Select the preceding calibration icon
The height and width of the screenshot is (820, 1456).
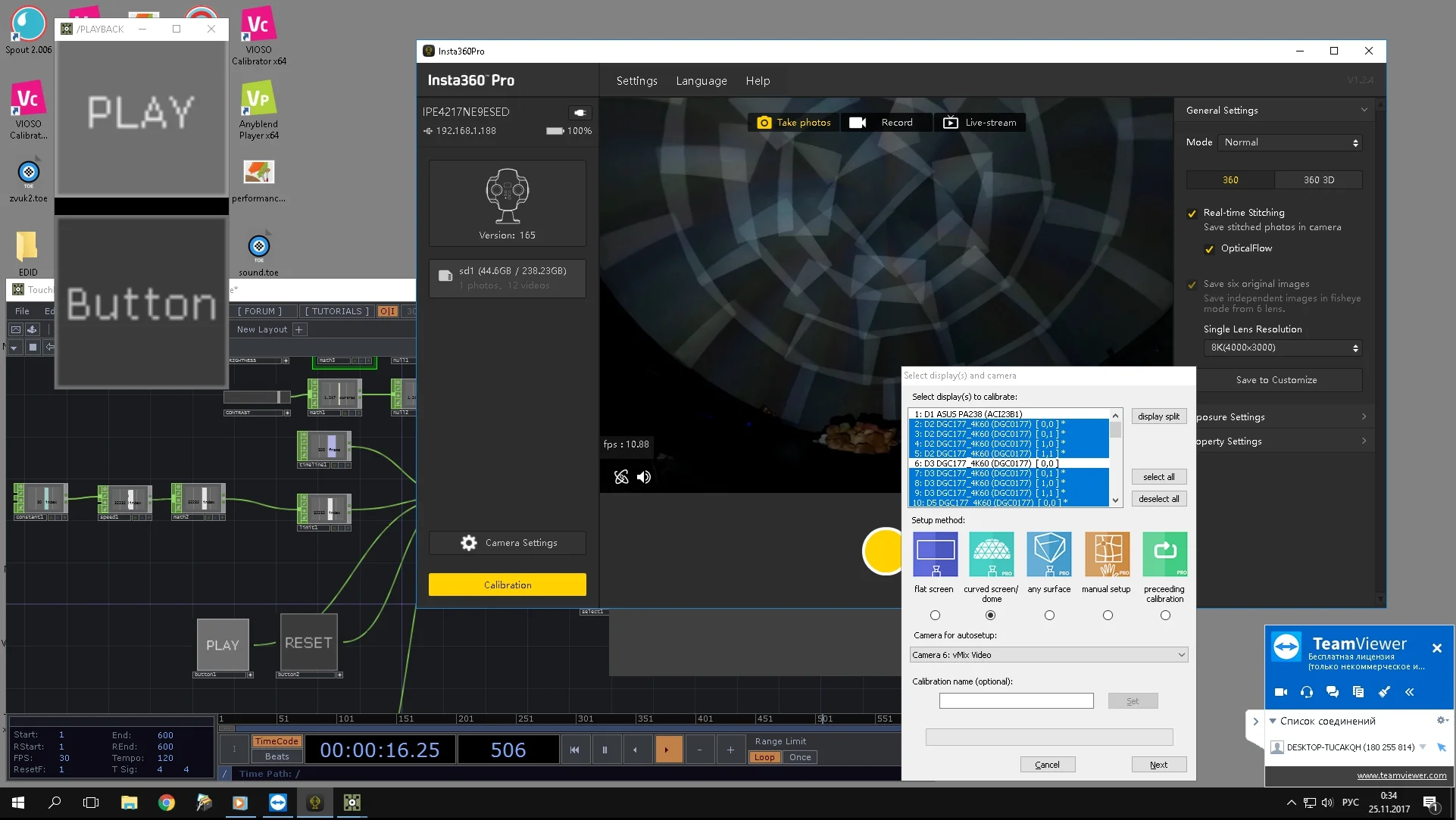click(x=1164, y=554)
